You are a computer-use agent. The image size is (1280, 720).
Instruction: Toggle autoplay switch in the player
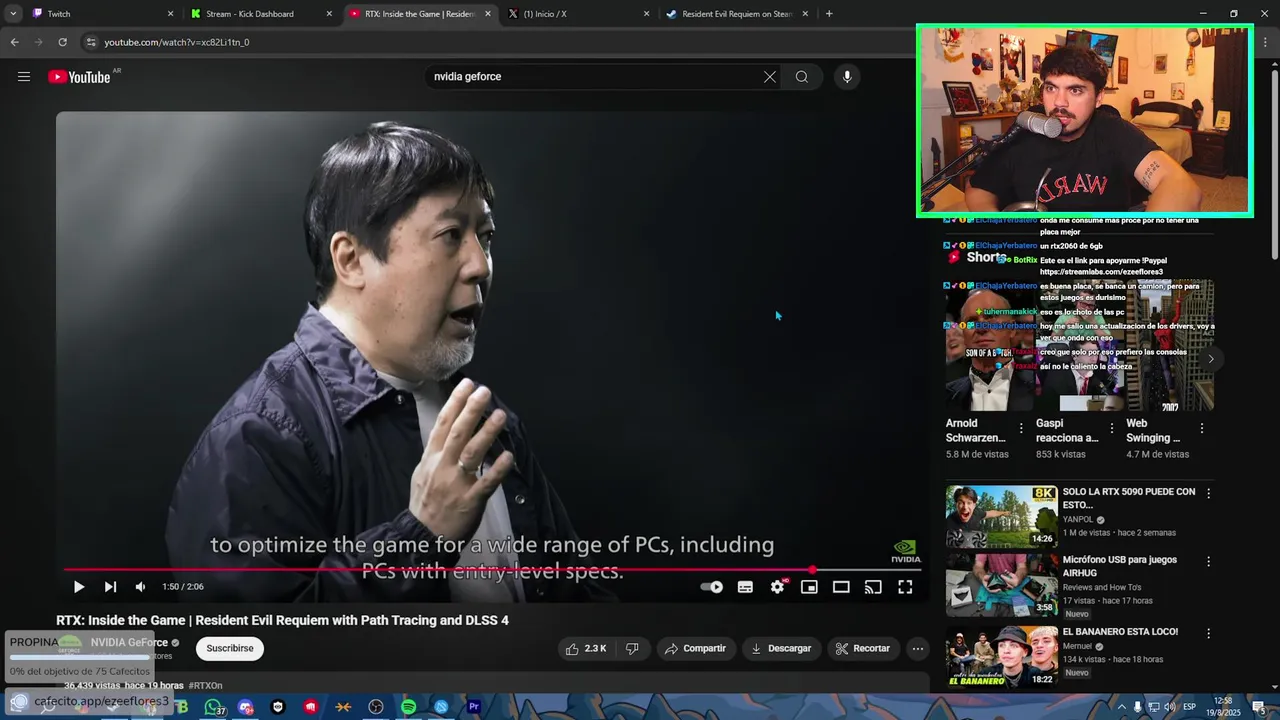(x=711, y=587)
